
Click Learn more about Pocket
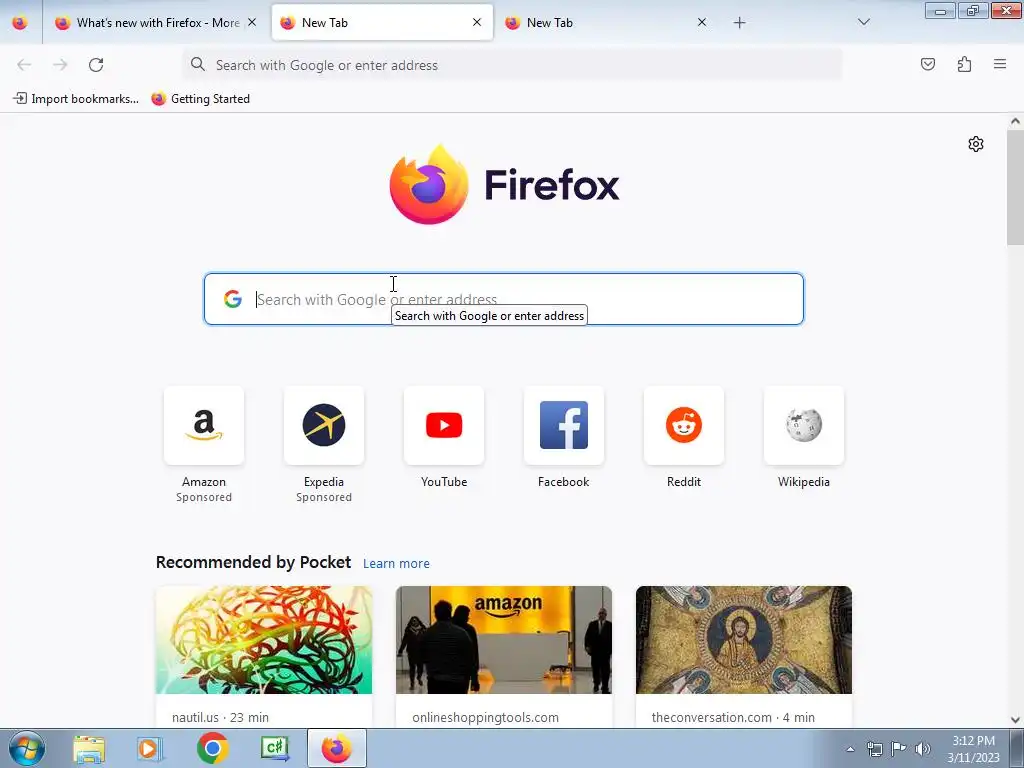pyautogui.click(x=396, y=564)
